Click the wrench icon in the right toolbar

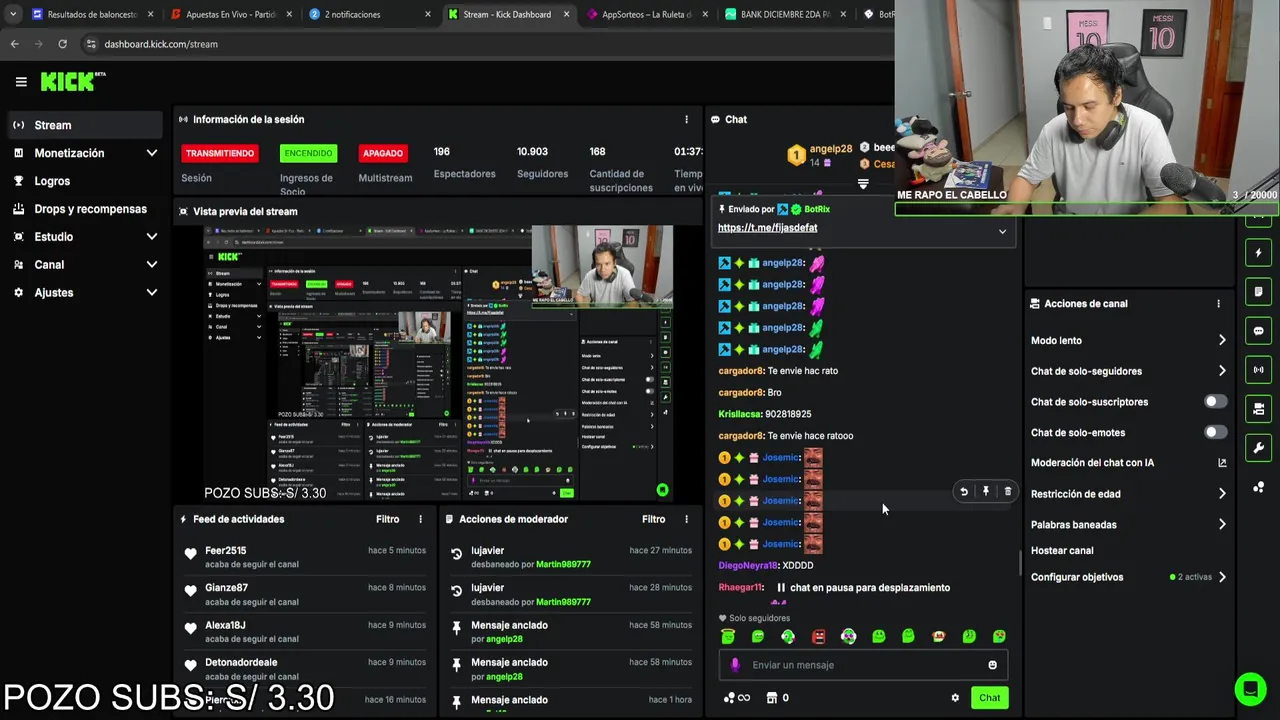(1258, 448)
